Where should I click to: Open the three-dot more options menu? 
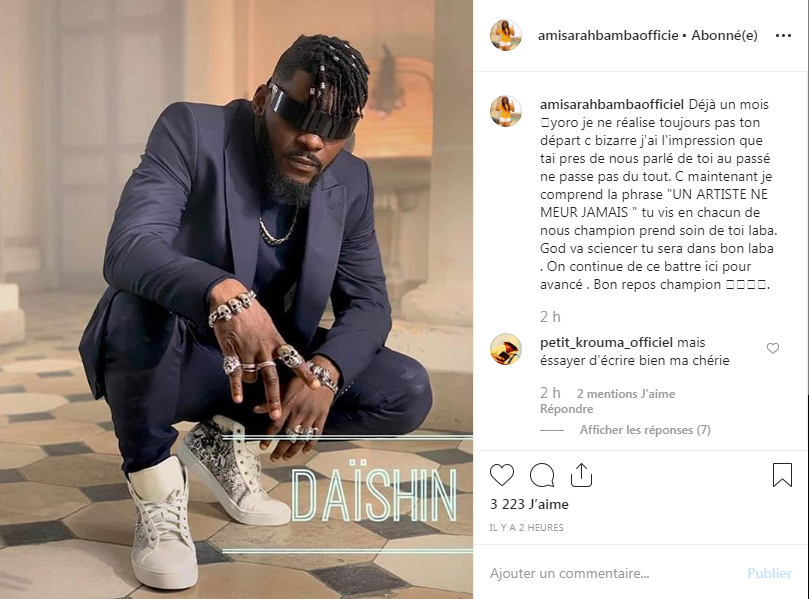(x=783, y=36)
